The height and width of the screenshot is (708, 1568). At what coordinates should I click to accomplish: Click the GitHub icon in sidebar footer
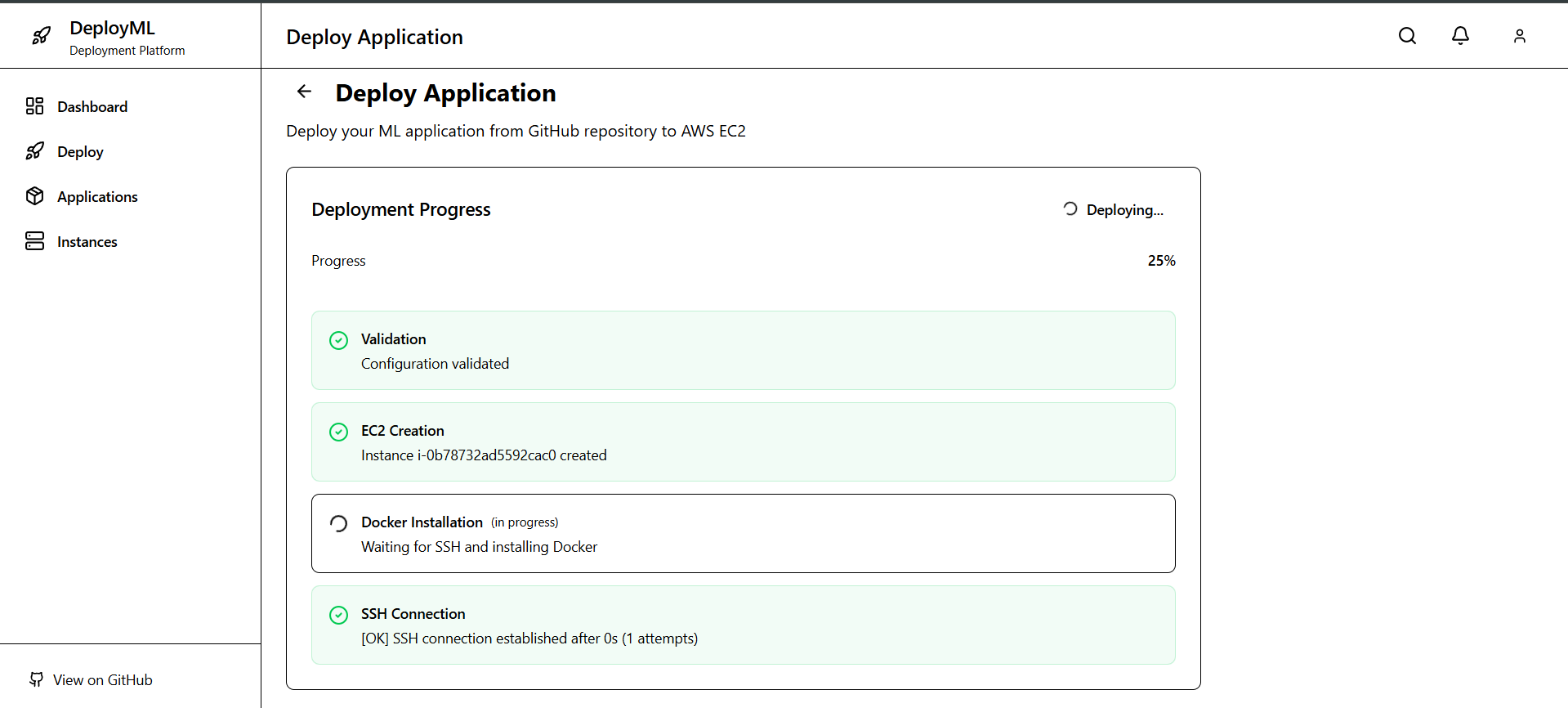36,679
